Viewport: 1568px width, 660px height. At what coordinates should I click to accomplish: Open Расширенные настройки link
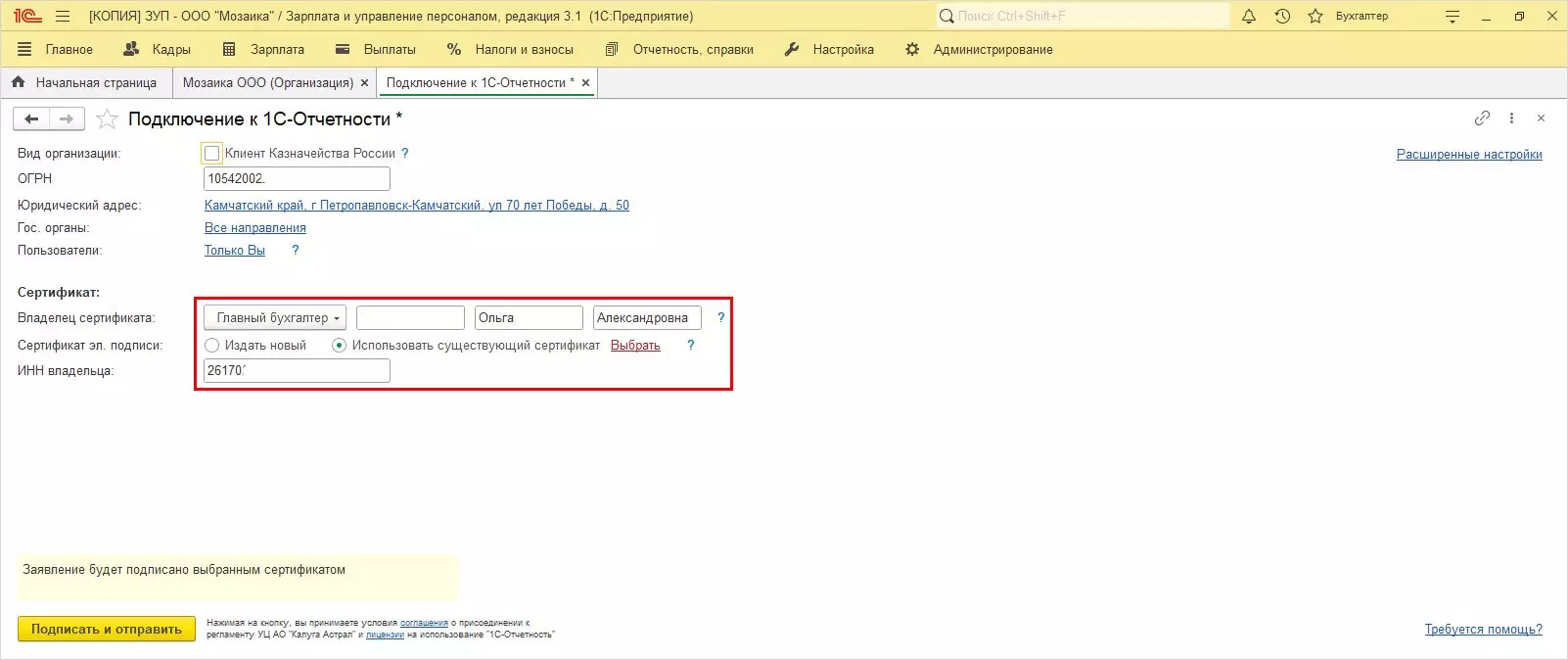click(1469, 155)
